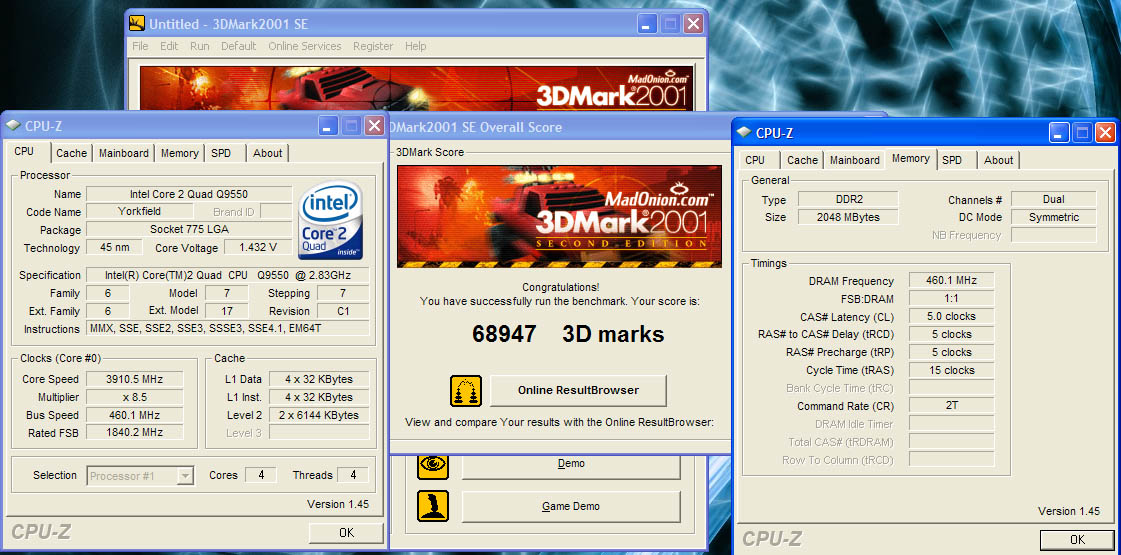Maximize the right CPU-Z Memory window
1121x555 pixels.
[1082, 132]
